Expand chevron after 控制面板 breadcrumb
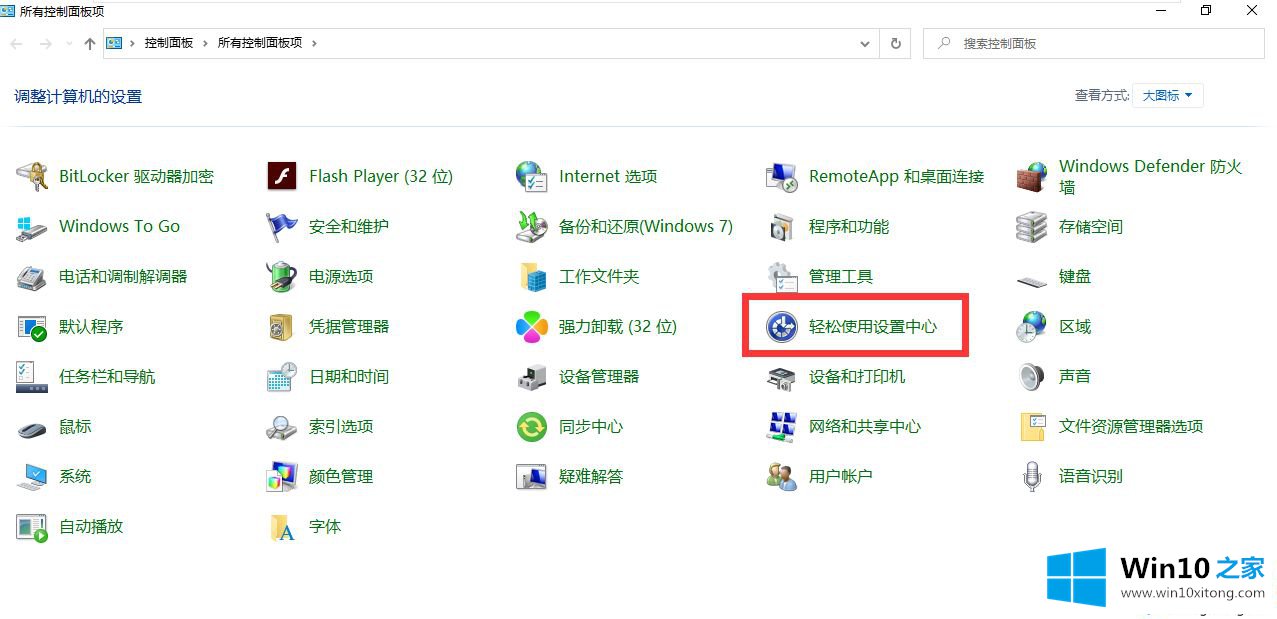Screen dimensions: 1277x619 [206, 44]
